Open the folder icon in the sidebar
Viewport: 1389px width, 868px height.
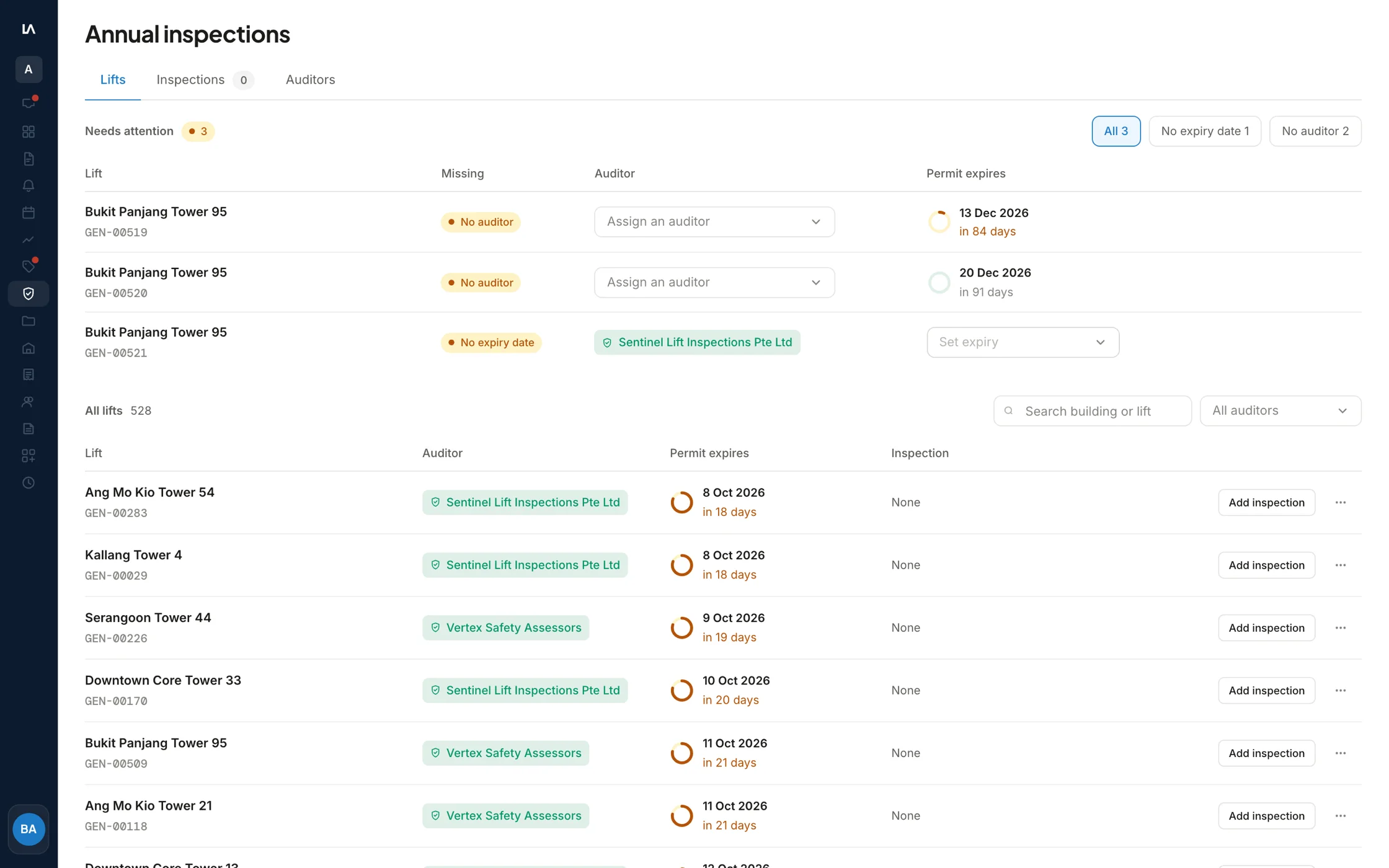coord(29,321)
